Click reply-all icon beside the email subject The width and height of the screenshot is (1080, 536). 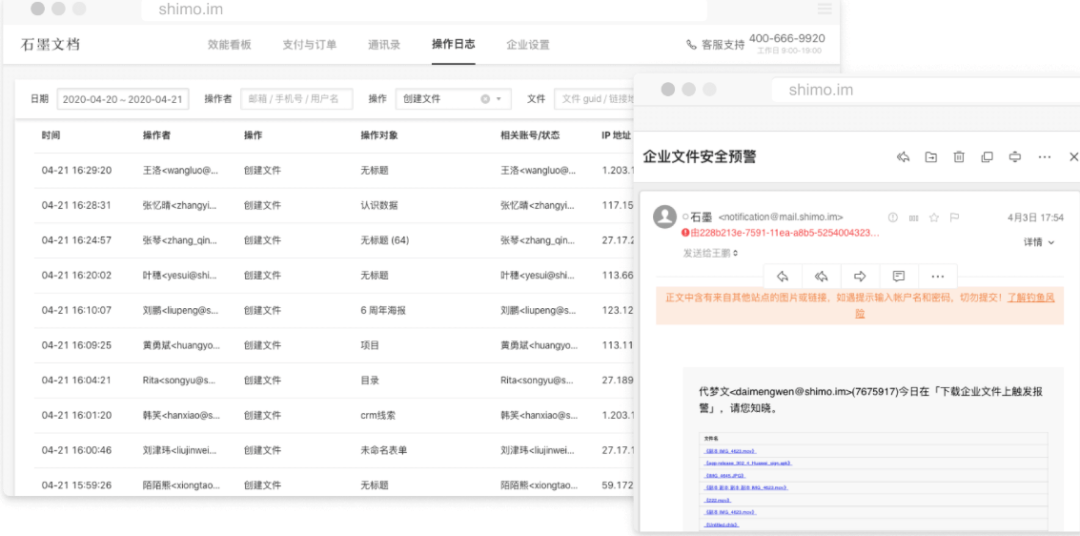pyautogui.click(x=903, y=157)
